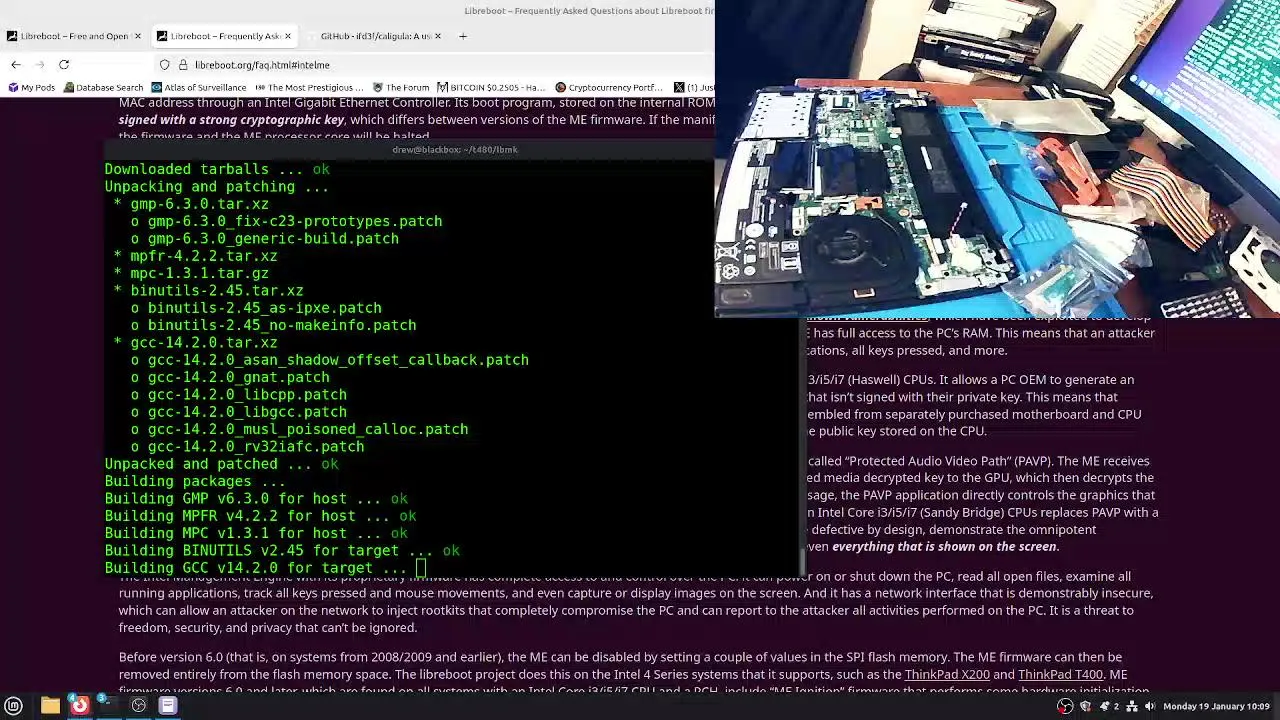The image size is (1280, 720).
Task: Close the 'Libreboot – Frequently Asked' tab
Action: 287,36
